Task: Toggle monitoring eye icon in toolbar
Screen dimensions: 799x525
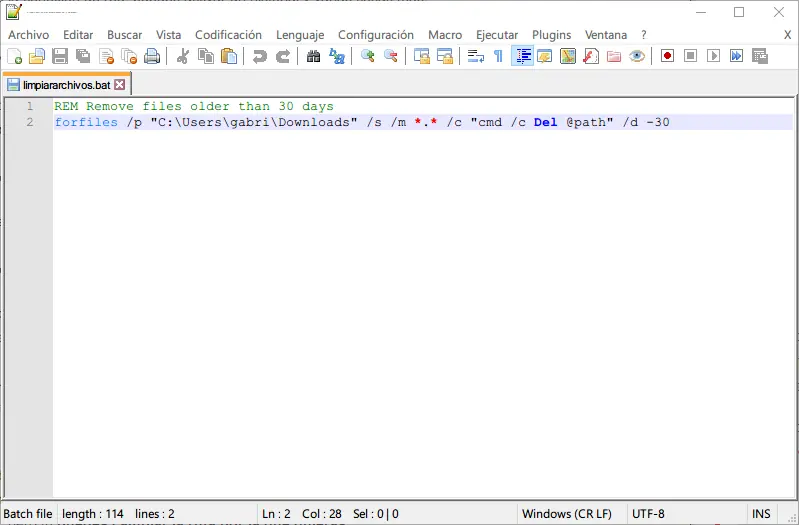Action: pyautogui.click(x=637, y=56)
